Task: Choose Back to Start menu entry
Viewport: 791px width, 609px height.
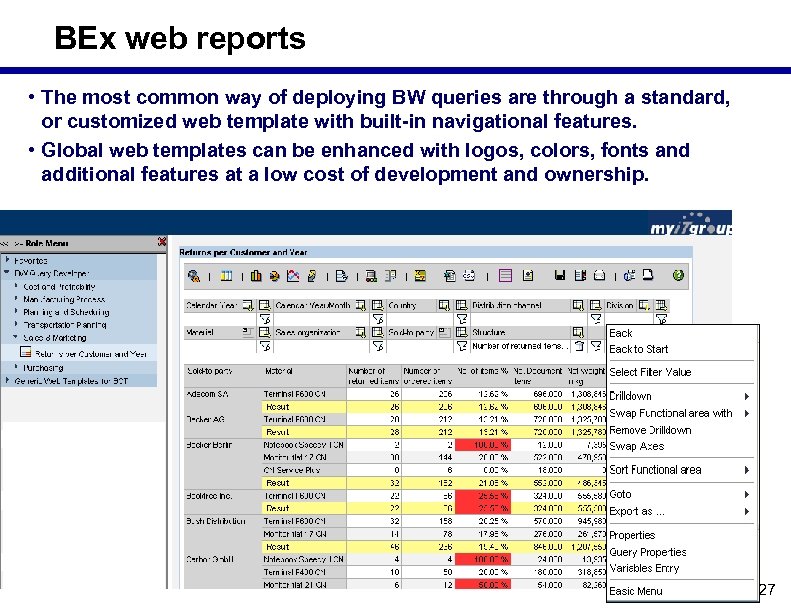Action: click(x=638, y=349)
